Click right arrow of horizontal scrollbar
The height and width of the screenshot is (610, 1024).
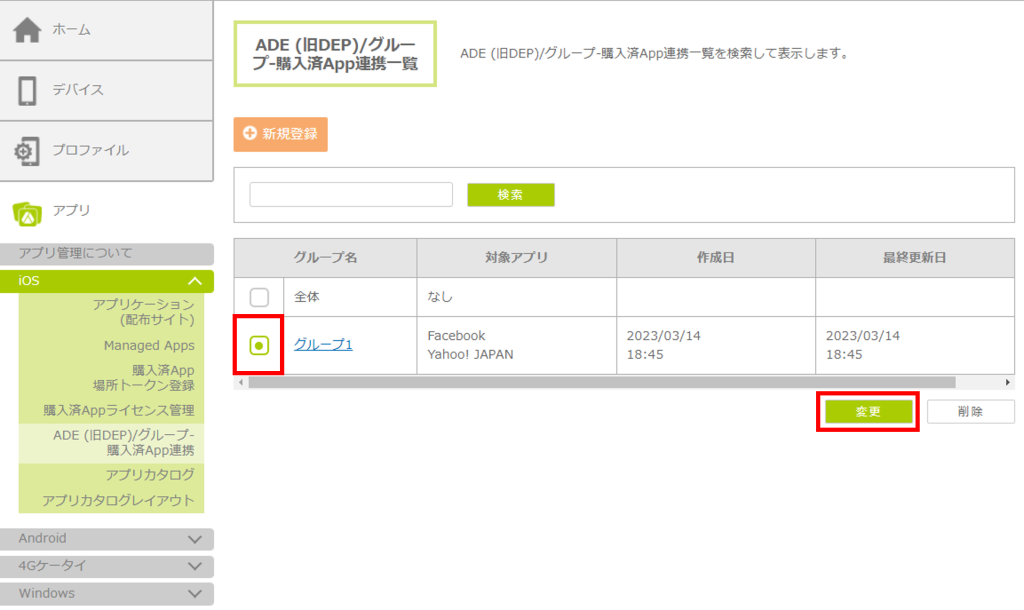pyautogui.click(x=1008, y=383)
